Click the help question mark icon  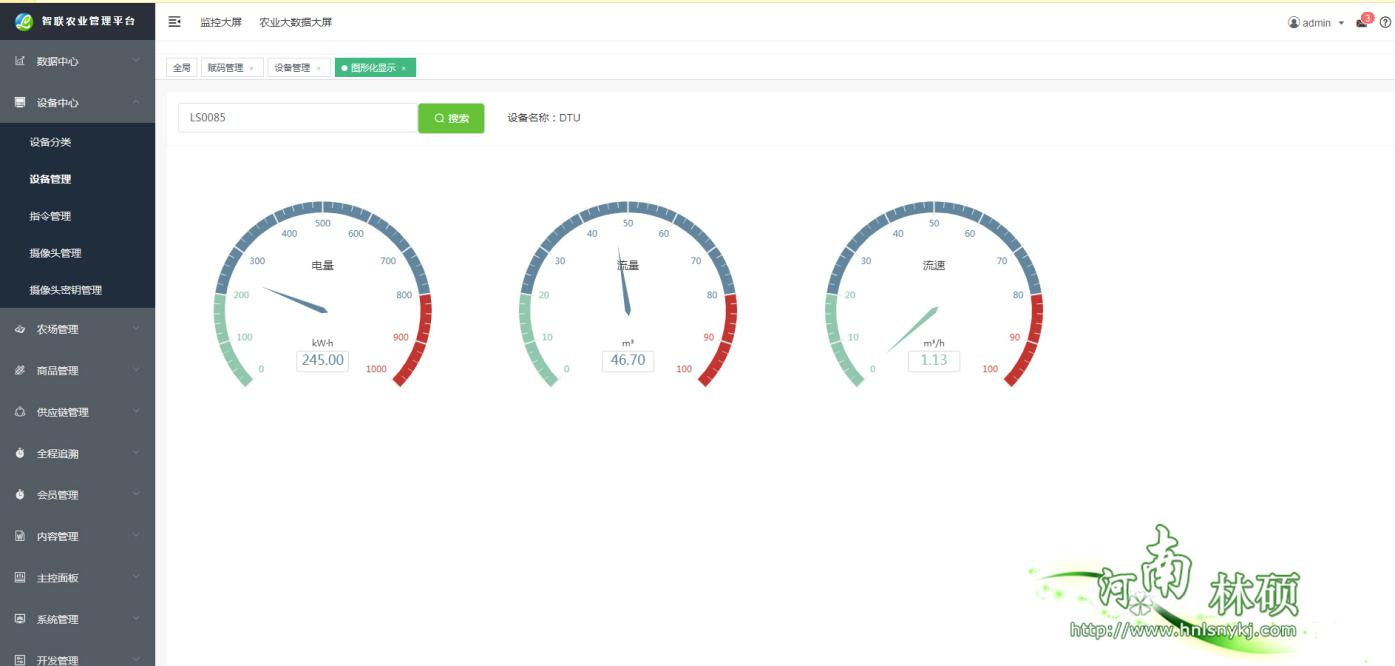point(1385,23)
